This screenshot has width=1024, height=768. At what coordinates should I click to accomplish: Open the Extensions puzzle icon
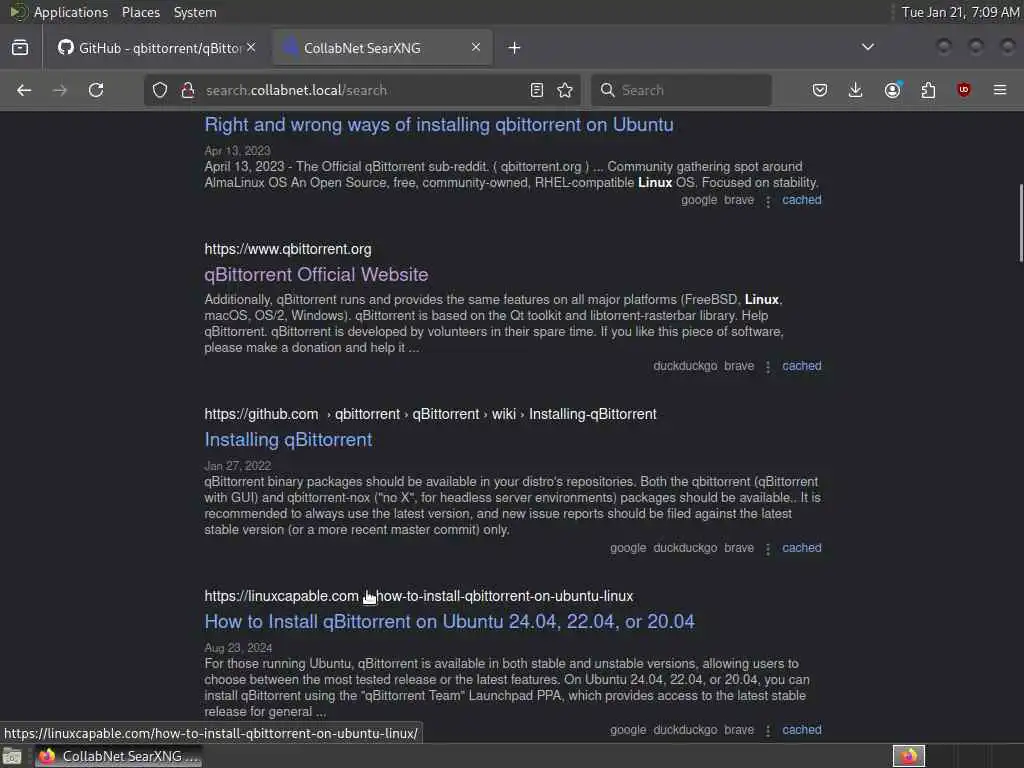point(928,90)
